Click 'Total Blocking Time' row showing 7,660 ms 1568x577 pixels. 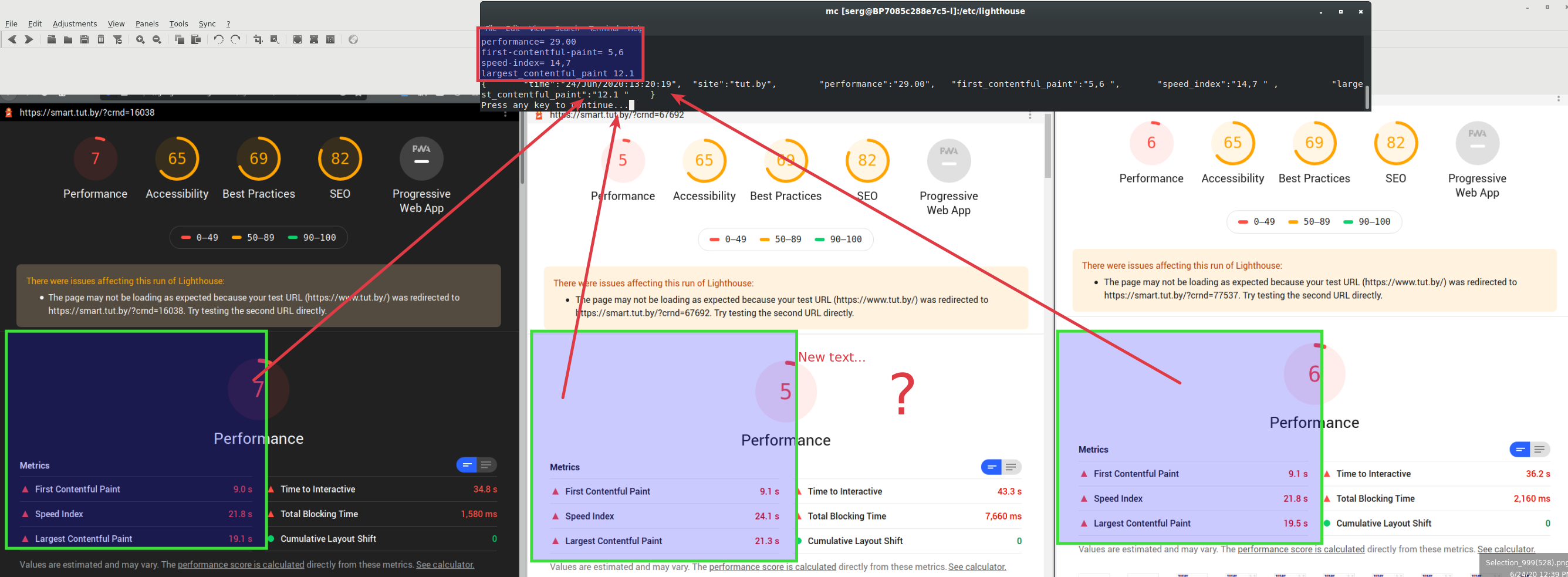(x=910, y=516)
